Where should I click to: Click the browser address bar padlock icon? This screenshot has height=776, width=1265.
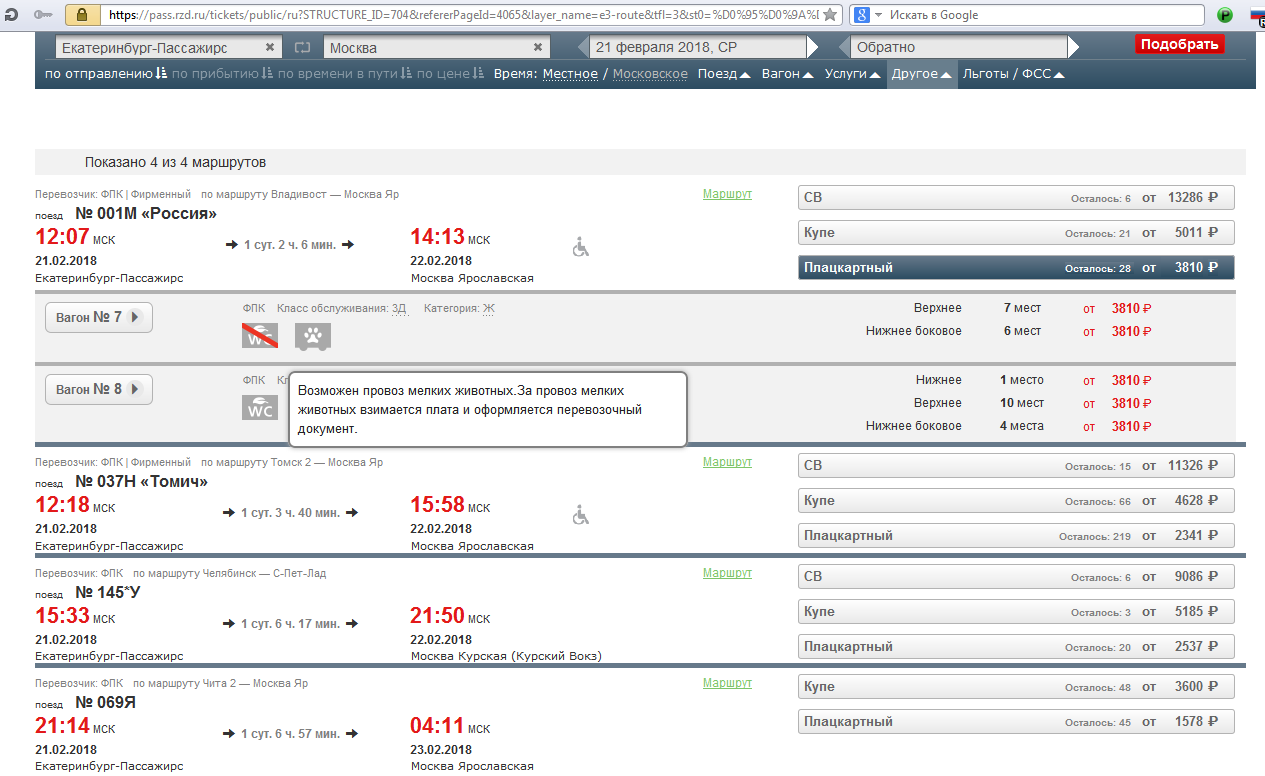tap(82, 15)
